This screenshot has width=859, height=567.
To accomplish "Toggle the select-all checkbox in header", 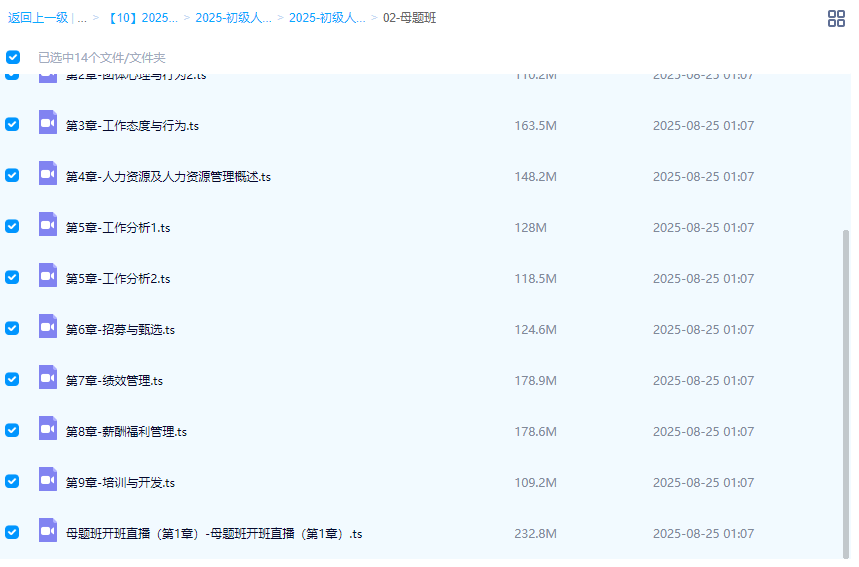I will (x=13, y=57).
